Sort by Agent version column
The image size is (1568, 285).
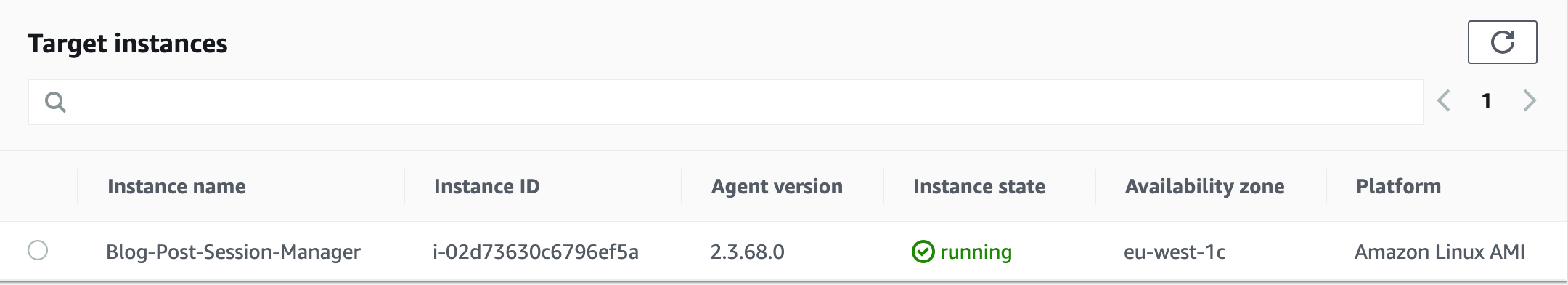pos(777,187)
